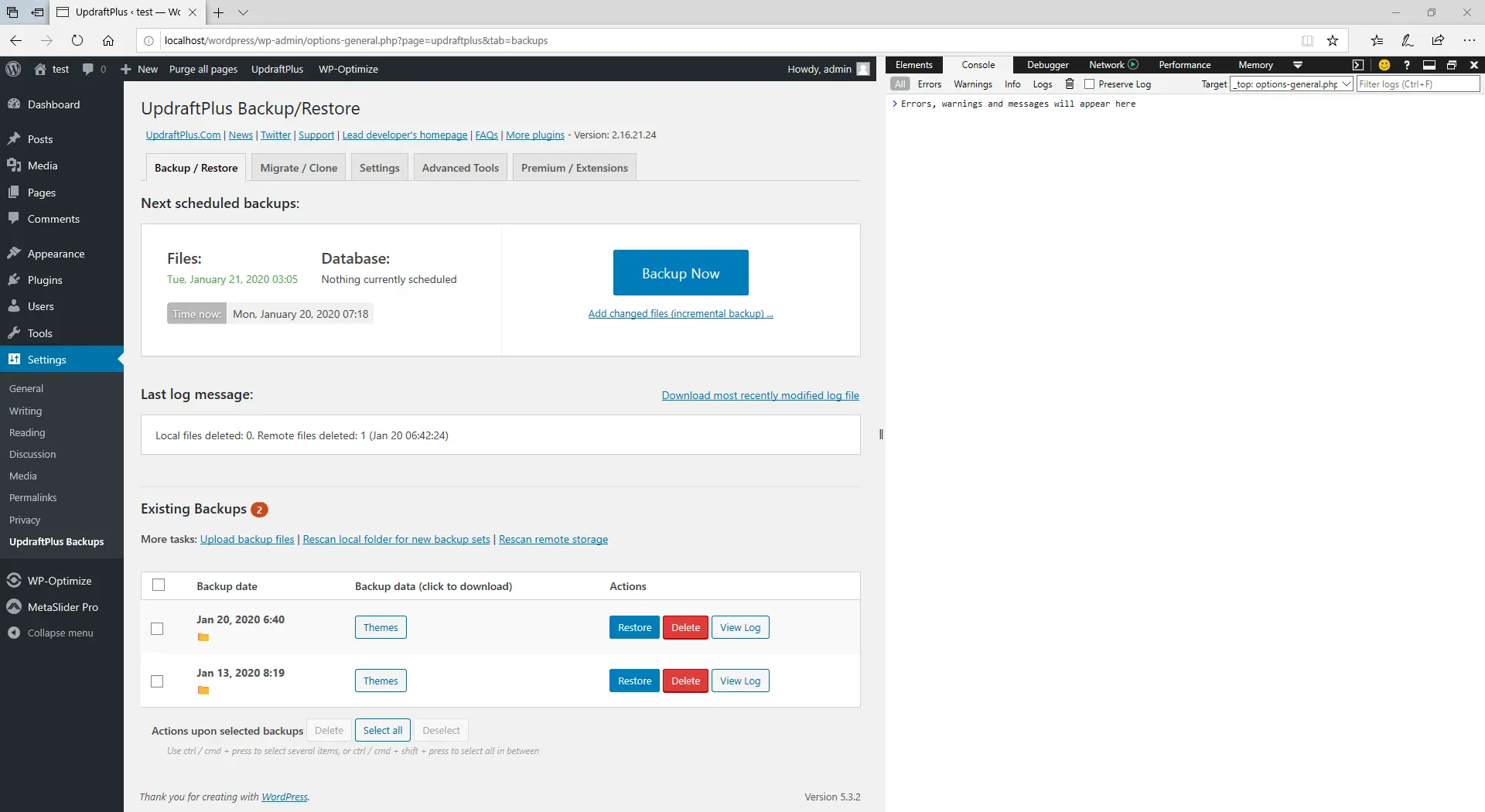
Task: Delete the Jan 13, 2020 backup
Action: (685, 681)
